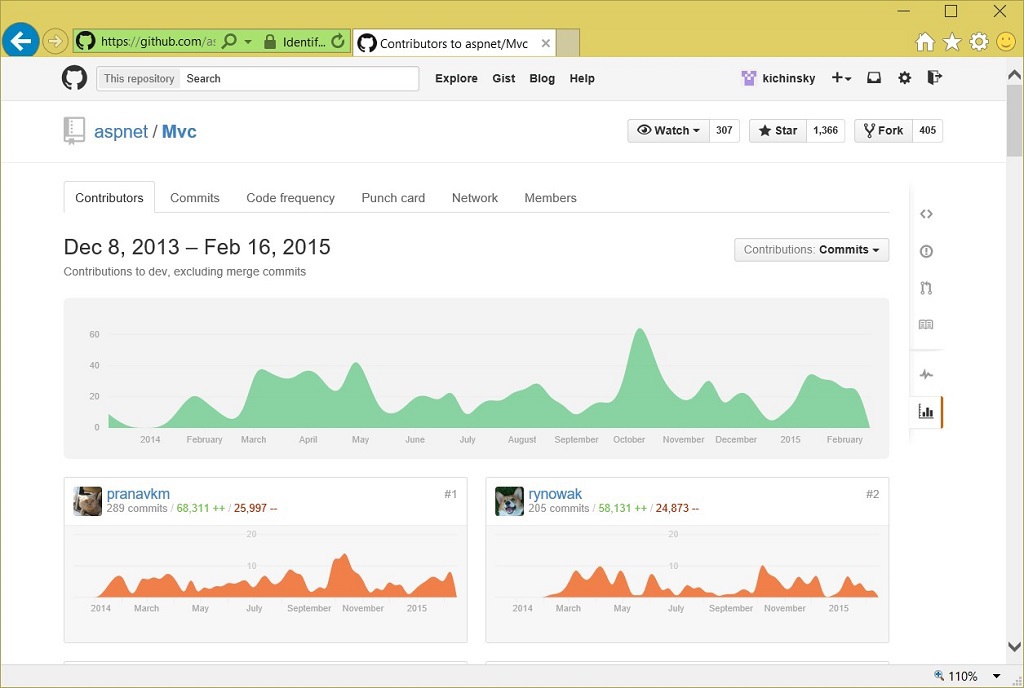Switch to the Commits tab
The image size is (1024, 688).
[x=195, y=198]
